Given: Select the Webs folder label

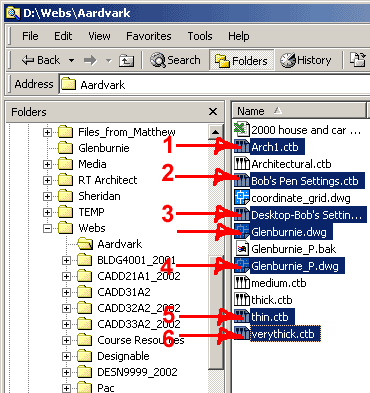Looking at the screenshot, I should [x=92, y=228].
